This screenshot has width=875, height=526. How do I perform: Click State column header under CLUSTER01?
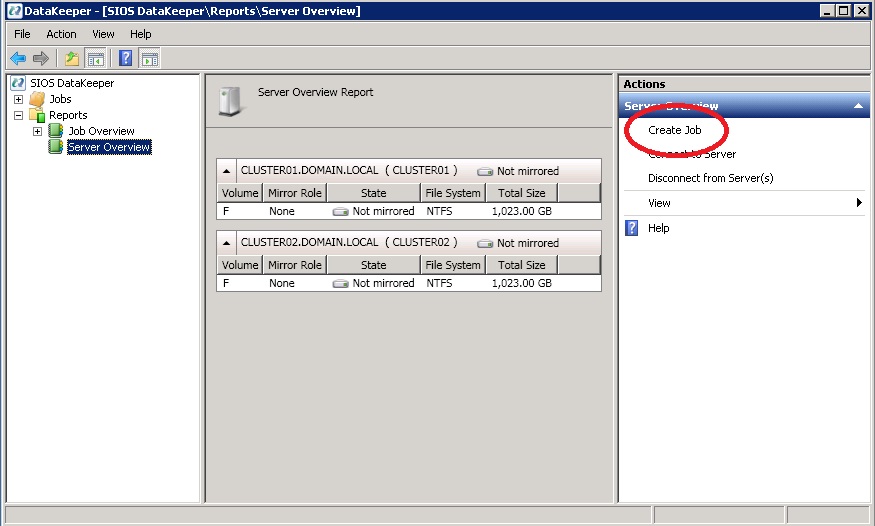coord(373,193)
